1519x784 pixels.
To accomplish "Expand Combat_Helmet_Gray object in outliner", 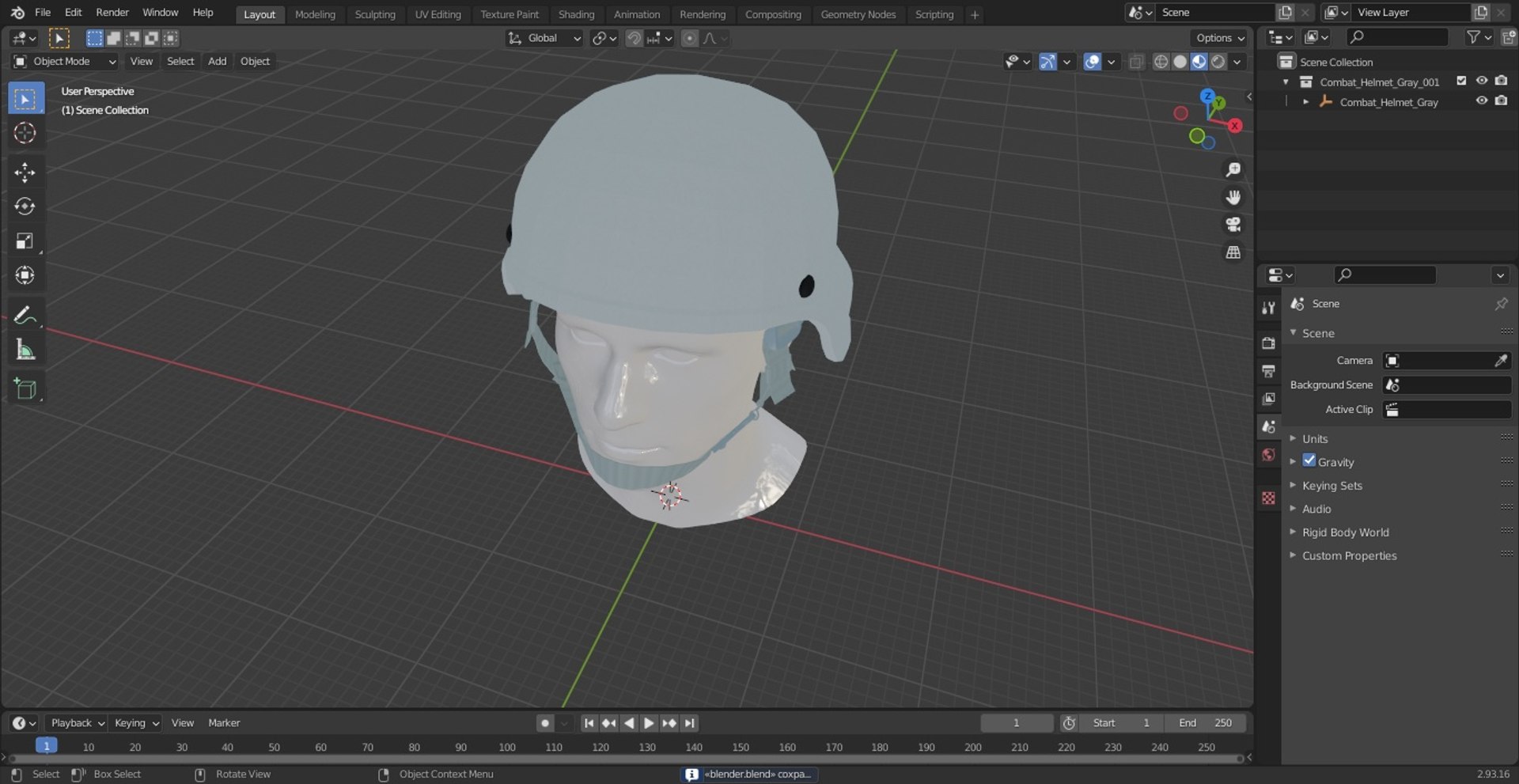I will click(1305, 102).
